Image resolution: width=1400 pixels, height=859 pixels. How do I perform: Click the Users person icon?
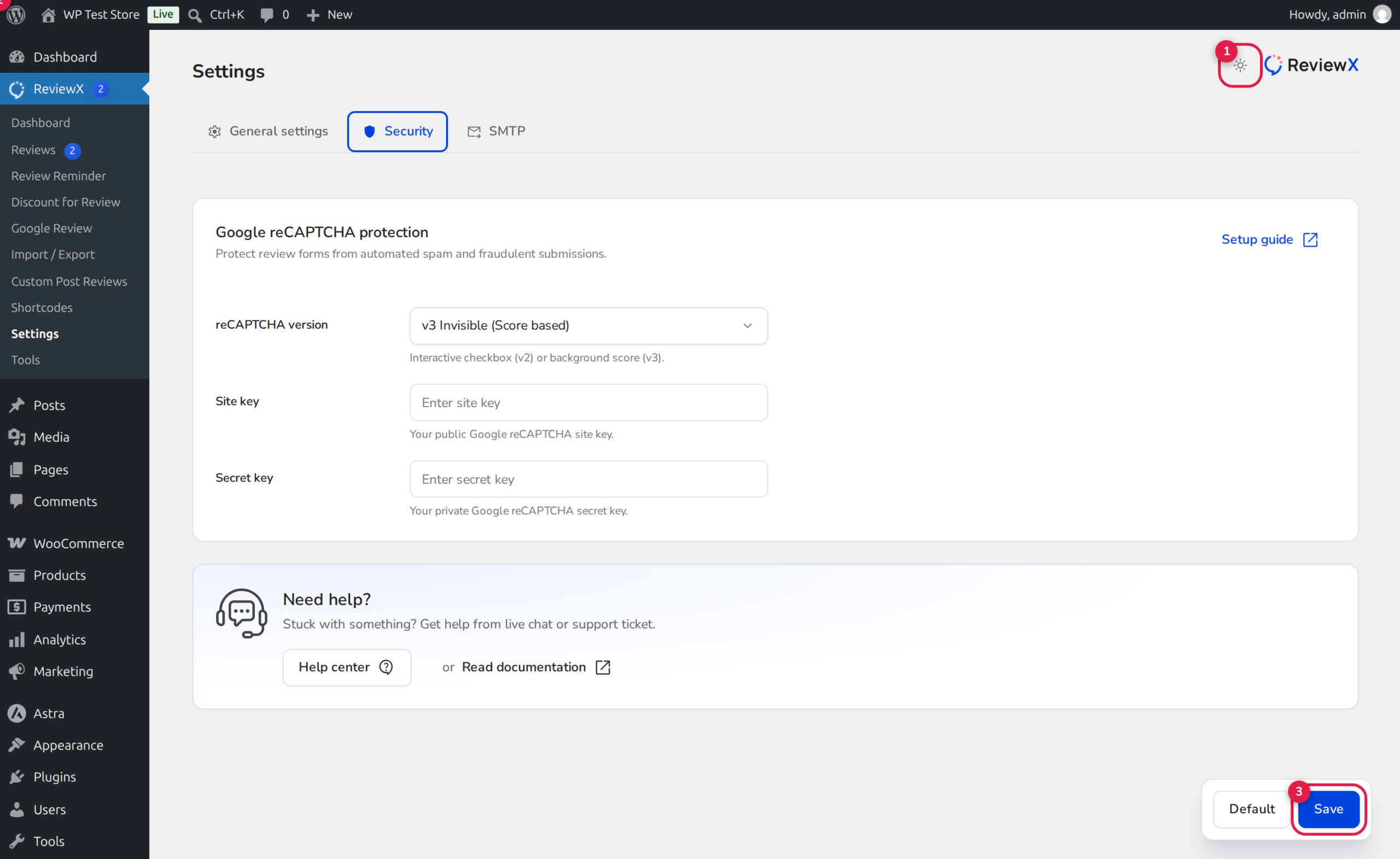coord(17,809)
